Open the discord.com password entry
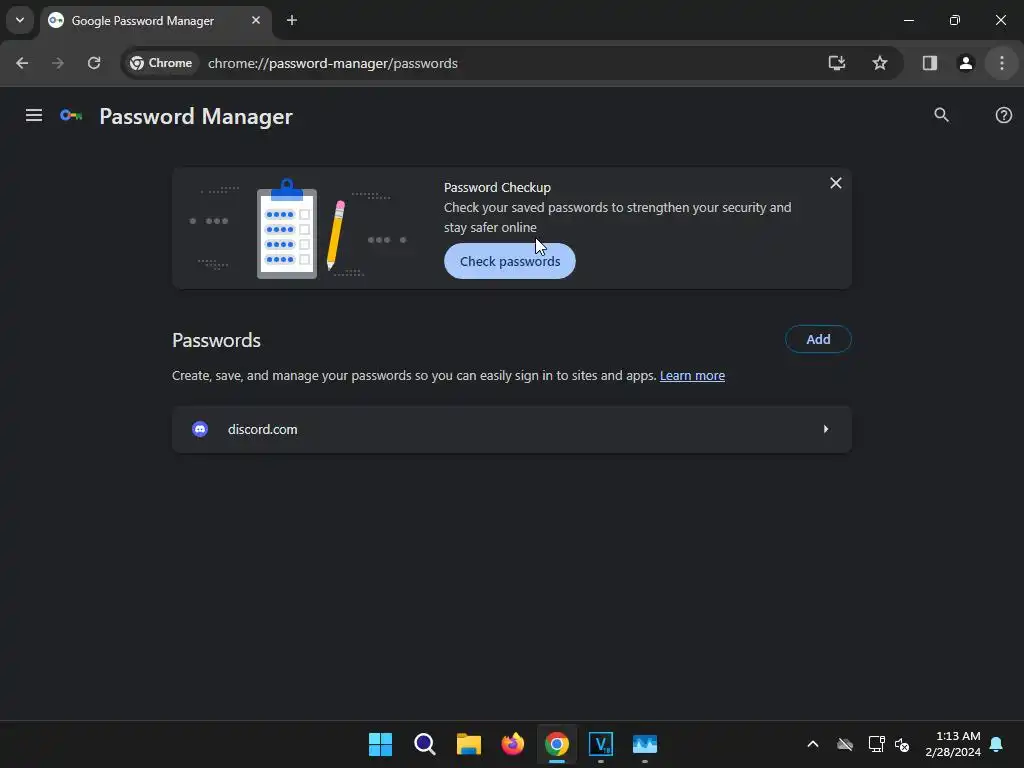This screenshot has width=1024, height=768. [511, 429]
